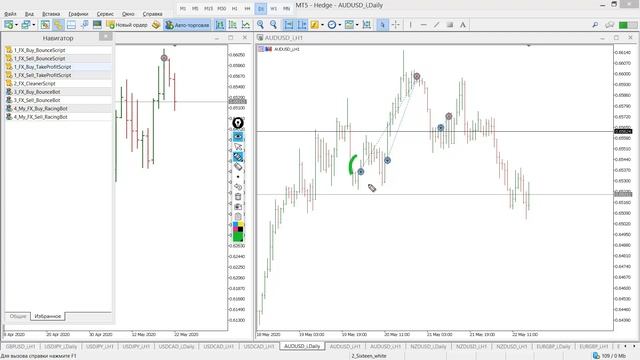This screenshot has height=360, width=640.
Task: Open the chat messages icon
Action: pos(609,25)
